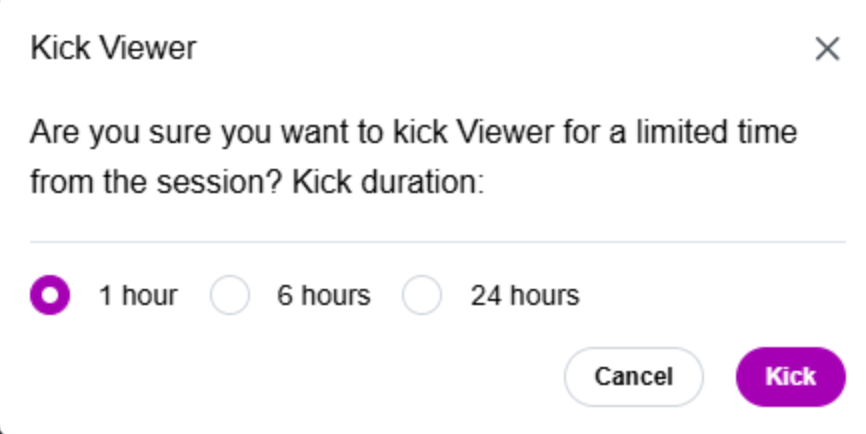Image resolution: width=866 pixels, height=434 pixels.
Task: Click the "6 hours" label text
Action: [x=323, y=296]
